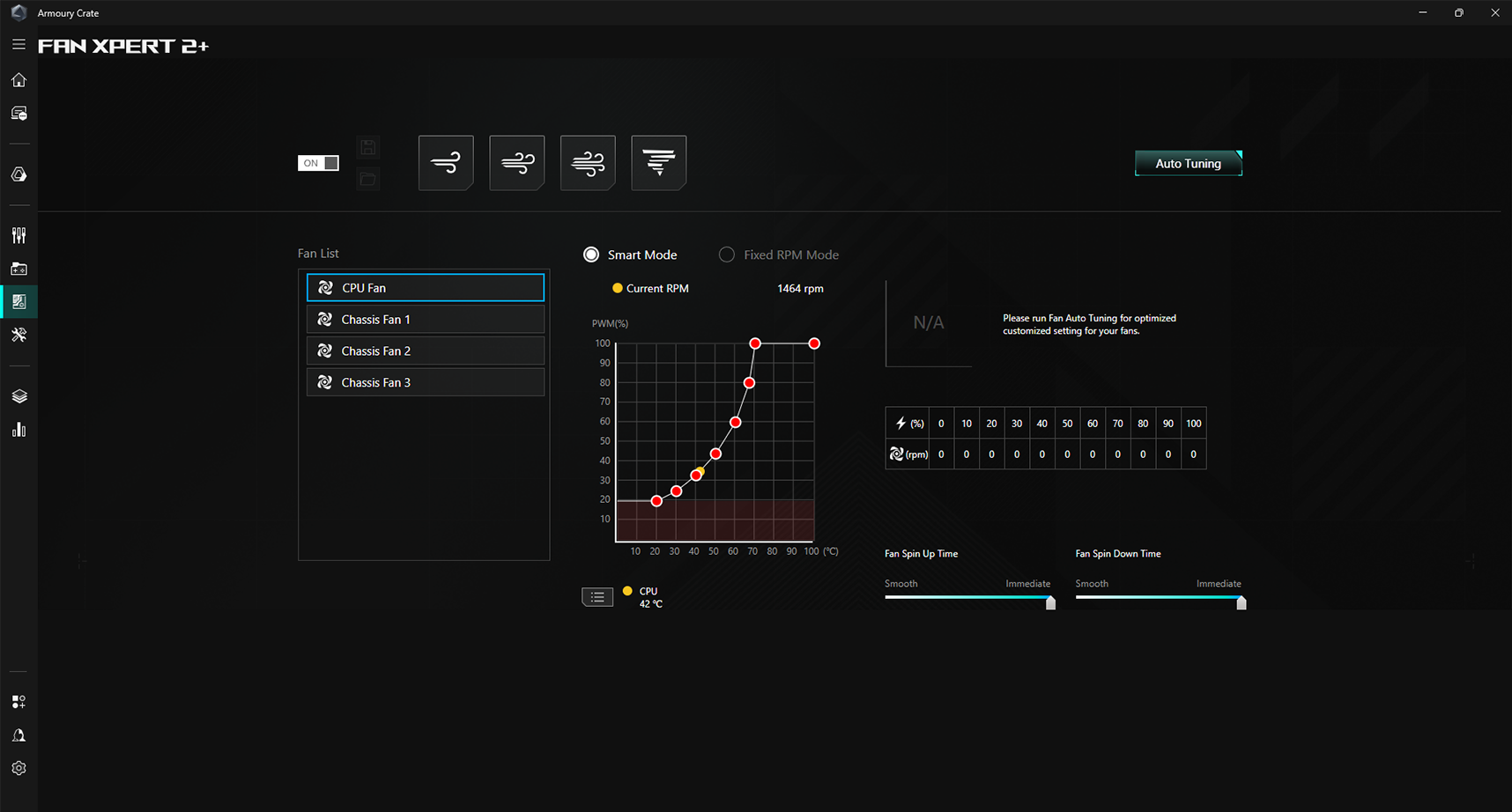Select the Smart Mode radio button
This screenshot has height=812, width=1512.
[591, 255]
